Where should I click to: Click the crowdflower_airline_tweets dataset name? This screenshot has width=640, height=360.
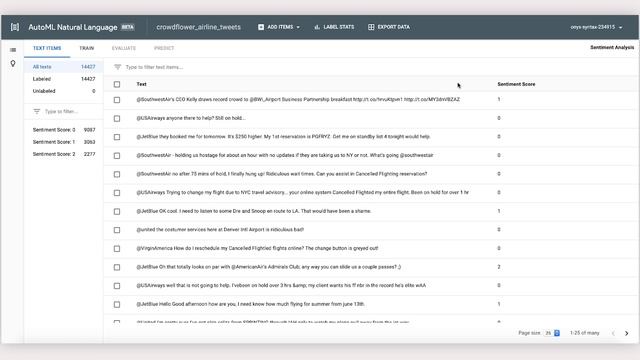198,27
